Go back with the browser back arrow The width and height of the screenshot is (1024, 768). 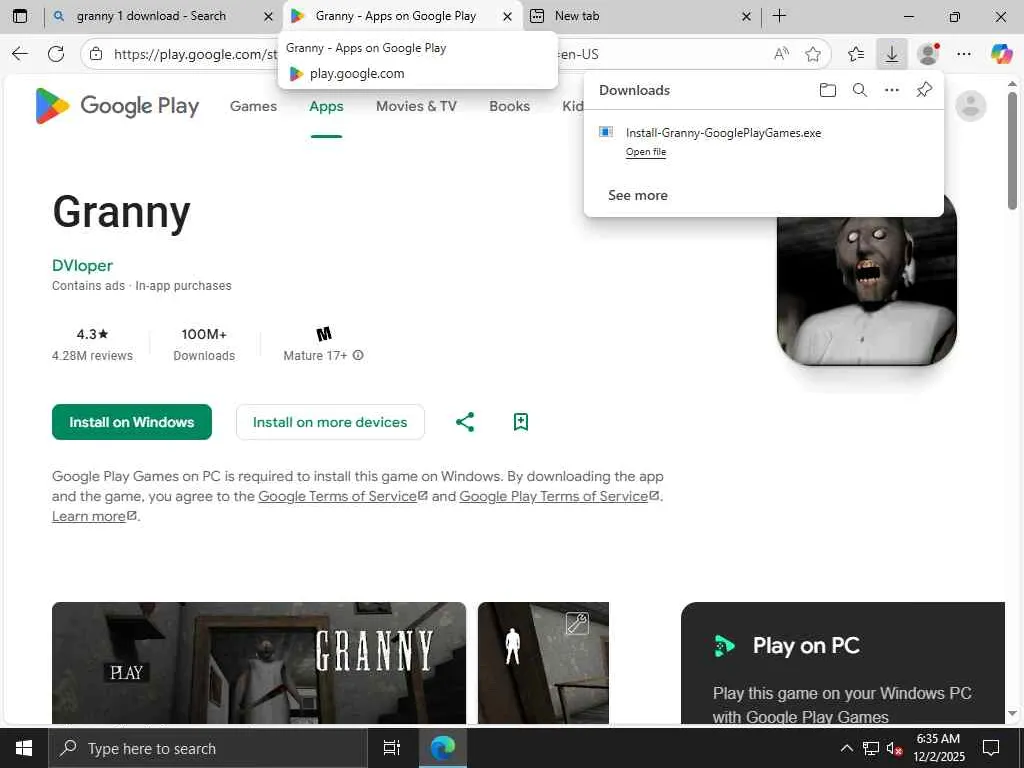(20, 54)
